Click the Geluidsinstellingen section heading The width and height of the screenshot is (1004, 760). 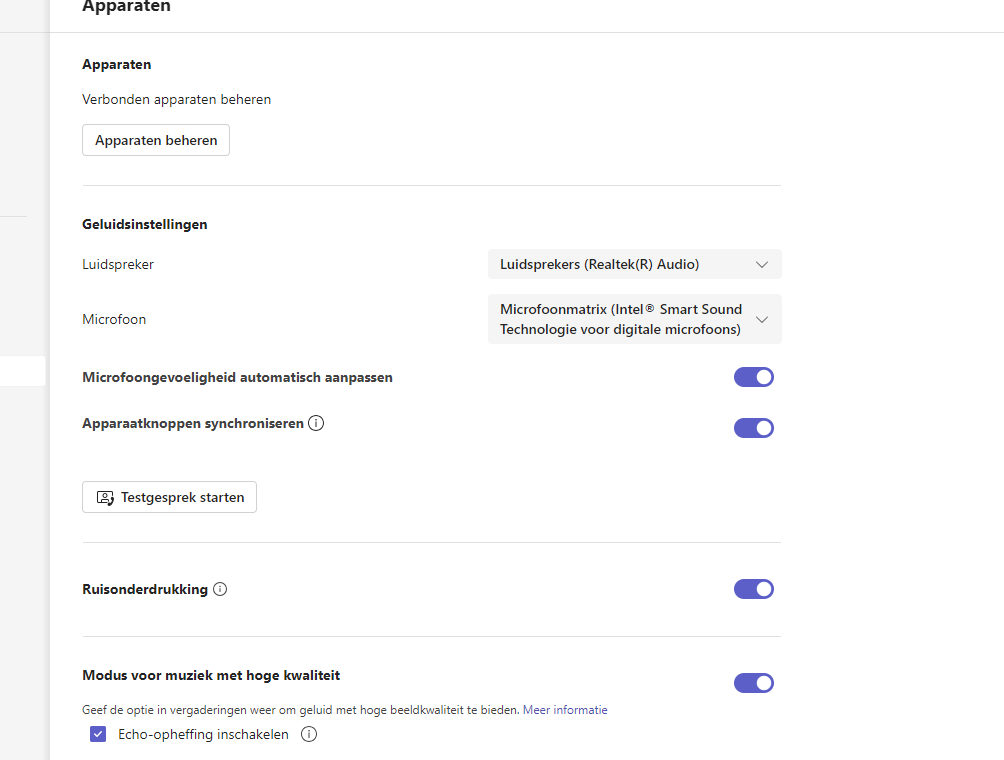(x=145, y=224)
